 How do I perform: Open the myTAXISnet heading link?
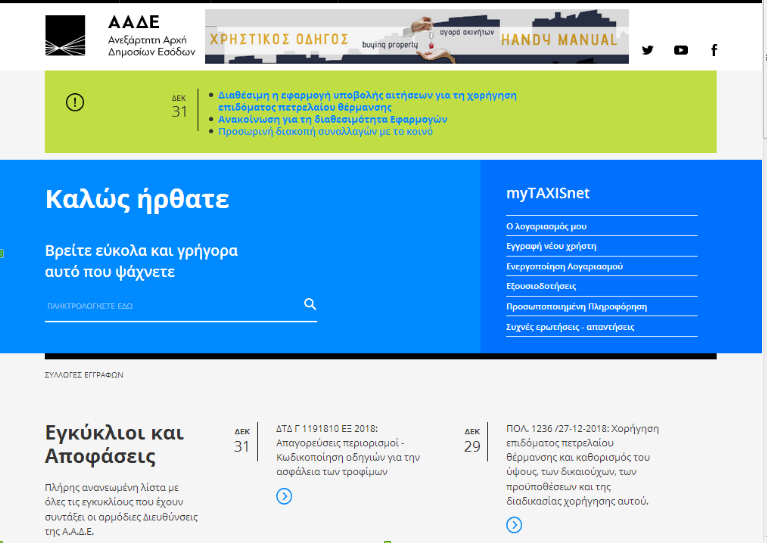click(x=547, y=194)
